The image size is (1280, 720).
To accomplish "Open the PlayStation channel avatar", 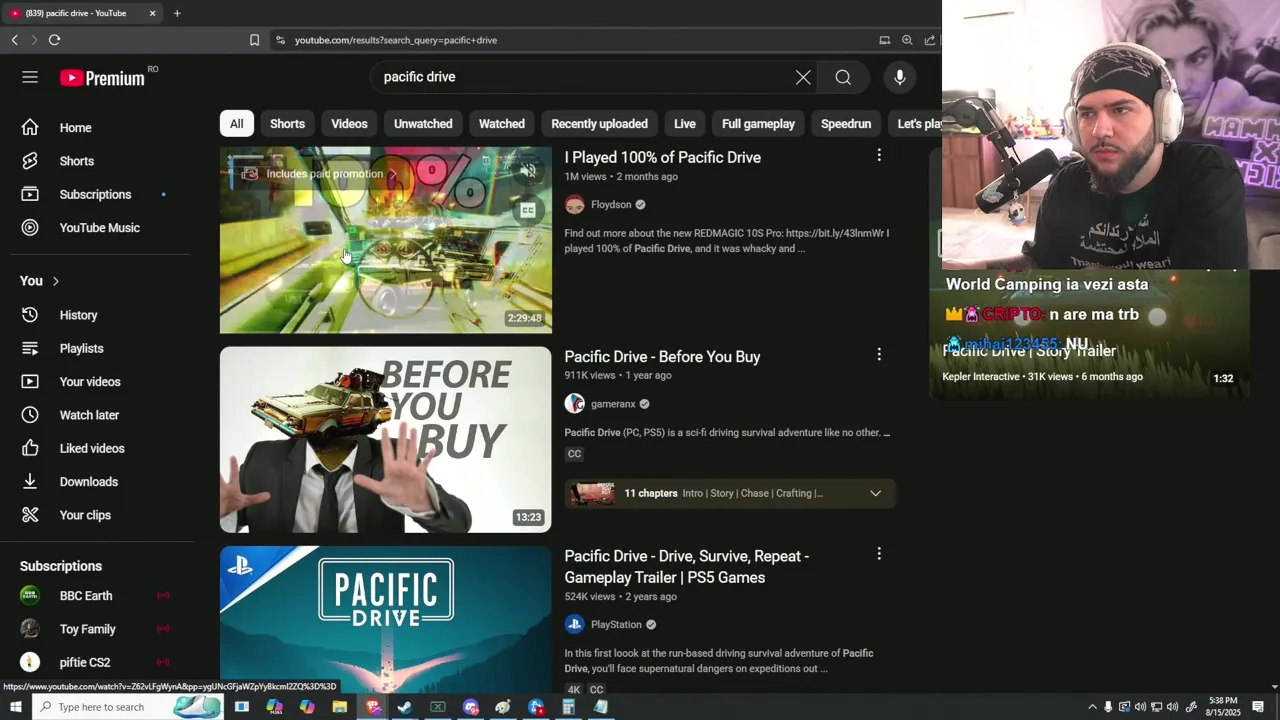I will [x=574, y=625].
